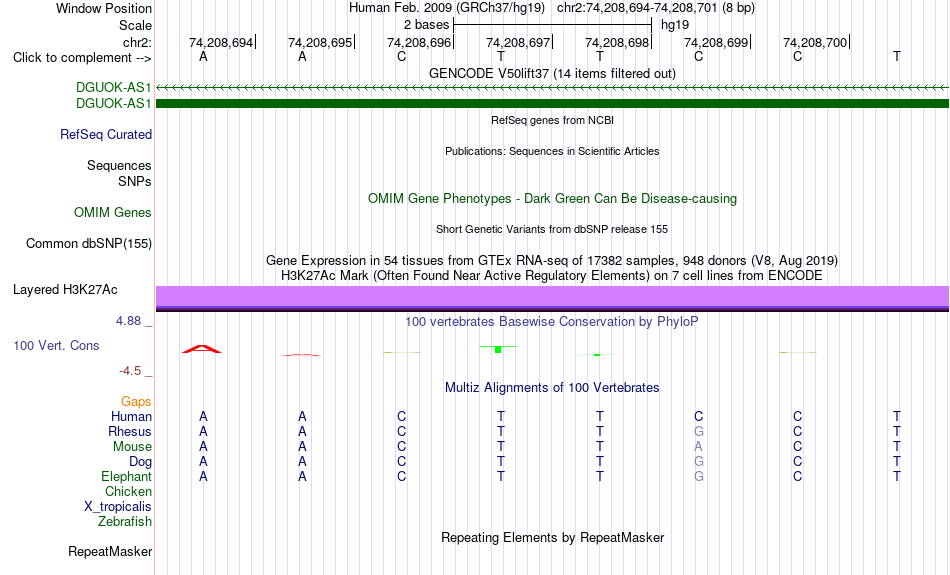Viewport: 950px width, 575px height.
Task: Click the '2 bases' scale bar
Action: (x=553, y=25)
